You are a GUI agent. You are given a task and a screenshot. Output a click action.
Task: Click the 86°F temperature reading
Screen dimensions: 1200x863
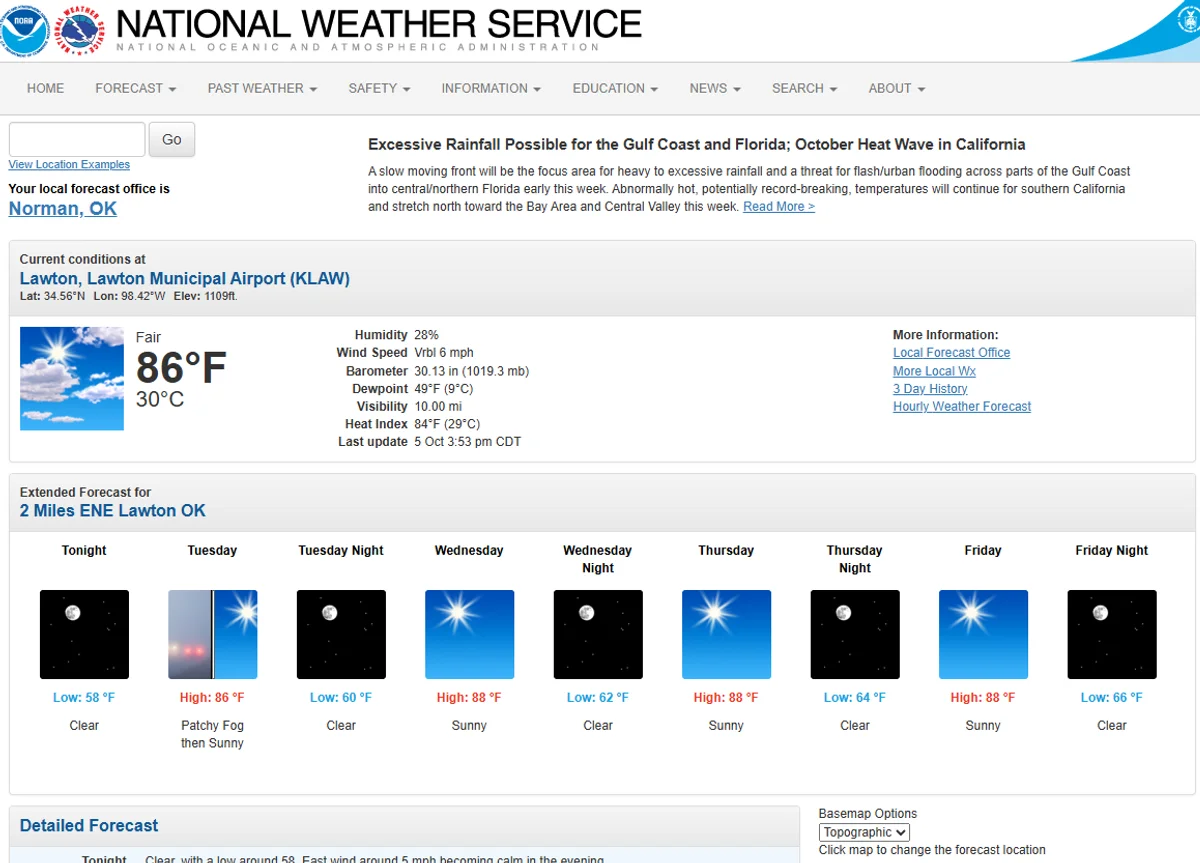click(181, 368)
